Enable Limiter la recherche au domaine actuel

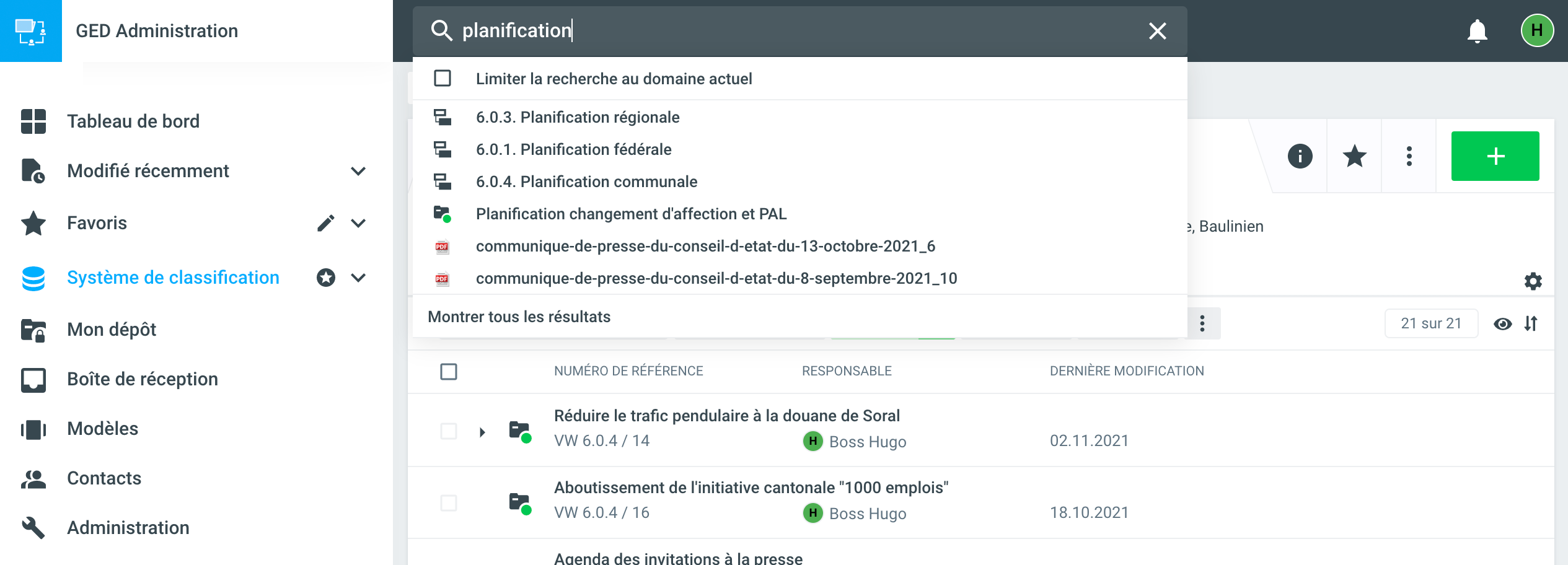click(443, 79)
